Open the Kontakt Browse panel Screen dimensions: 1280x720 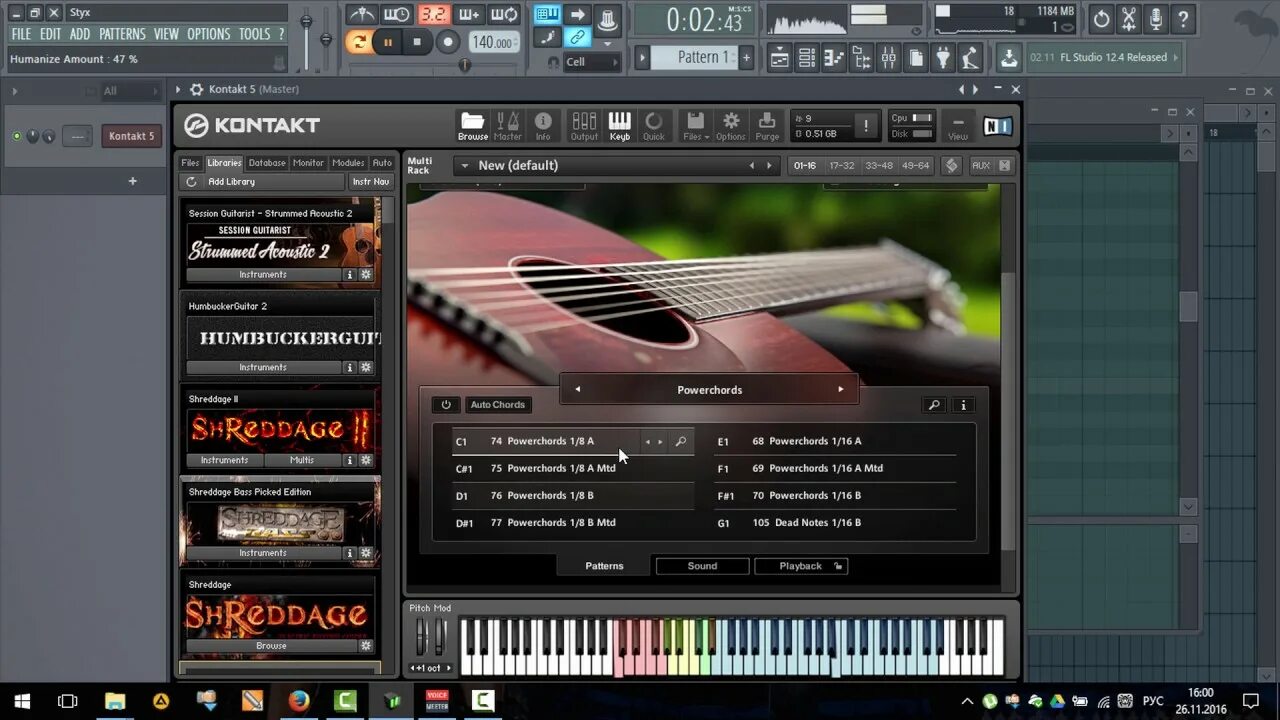(x=472, y=126)
